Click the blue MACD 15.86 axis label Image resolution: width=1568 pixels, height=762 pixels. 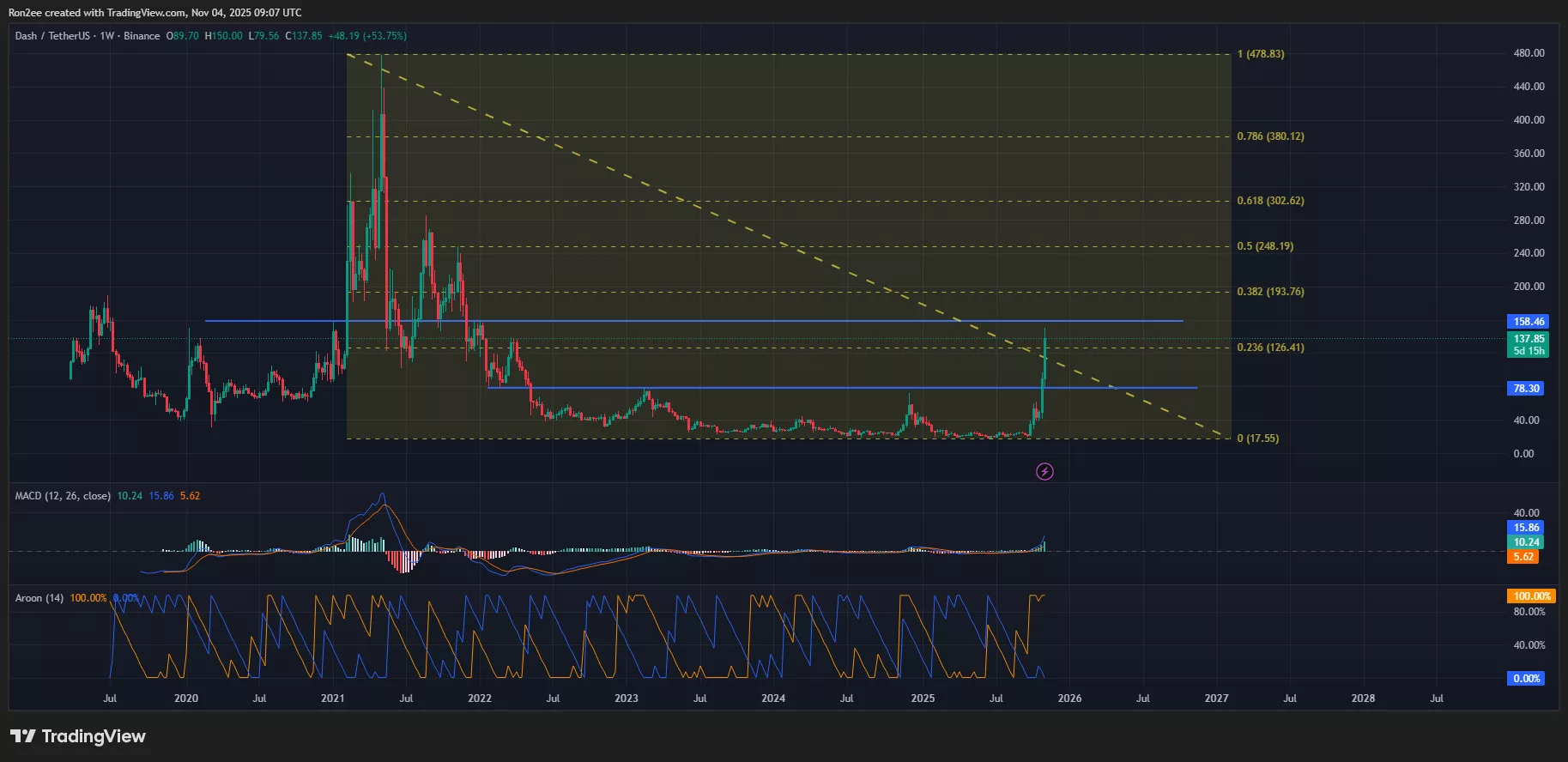1526,528
